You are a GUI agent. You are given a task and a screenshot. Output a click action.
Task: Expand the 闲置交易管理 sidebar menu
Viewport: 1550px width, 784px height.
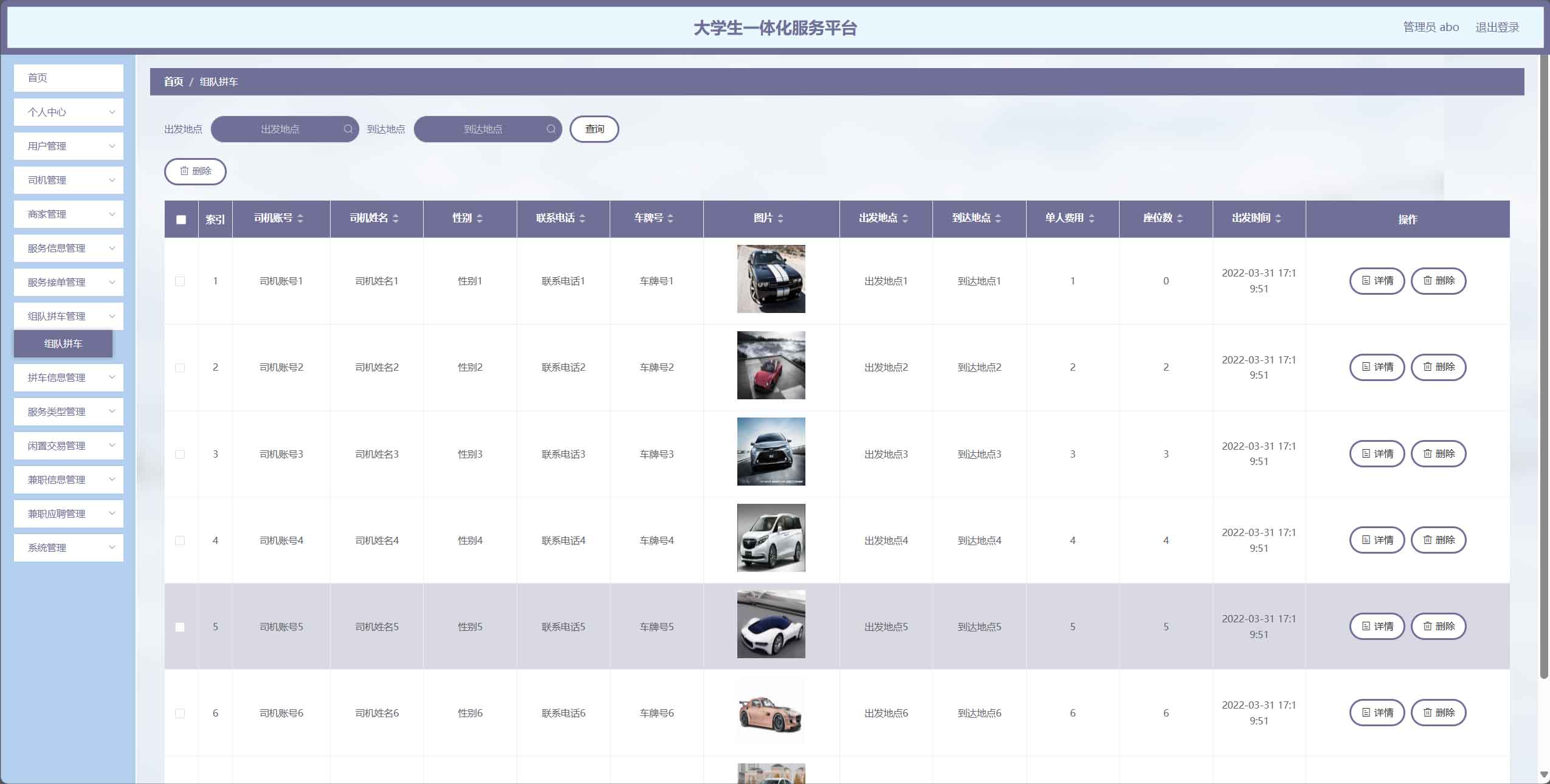click(69, 446)
